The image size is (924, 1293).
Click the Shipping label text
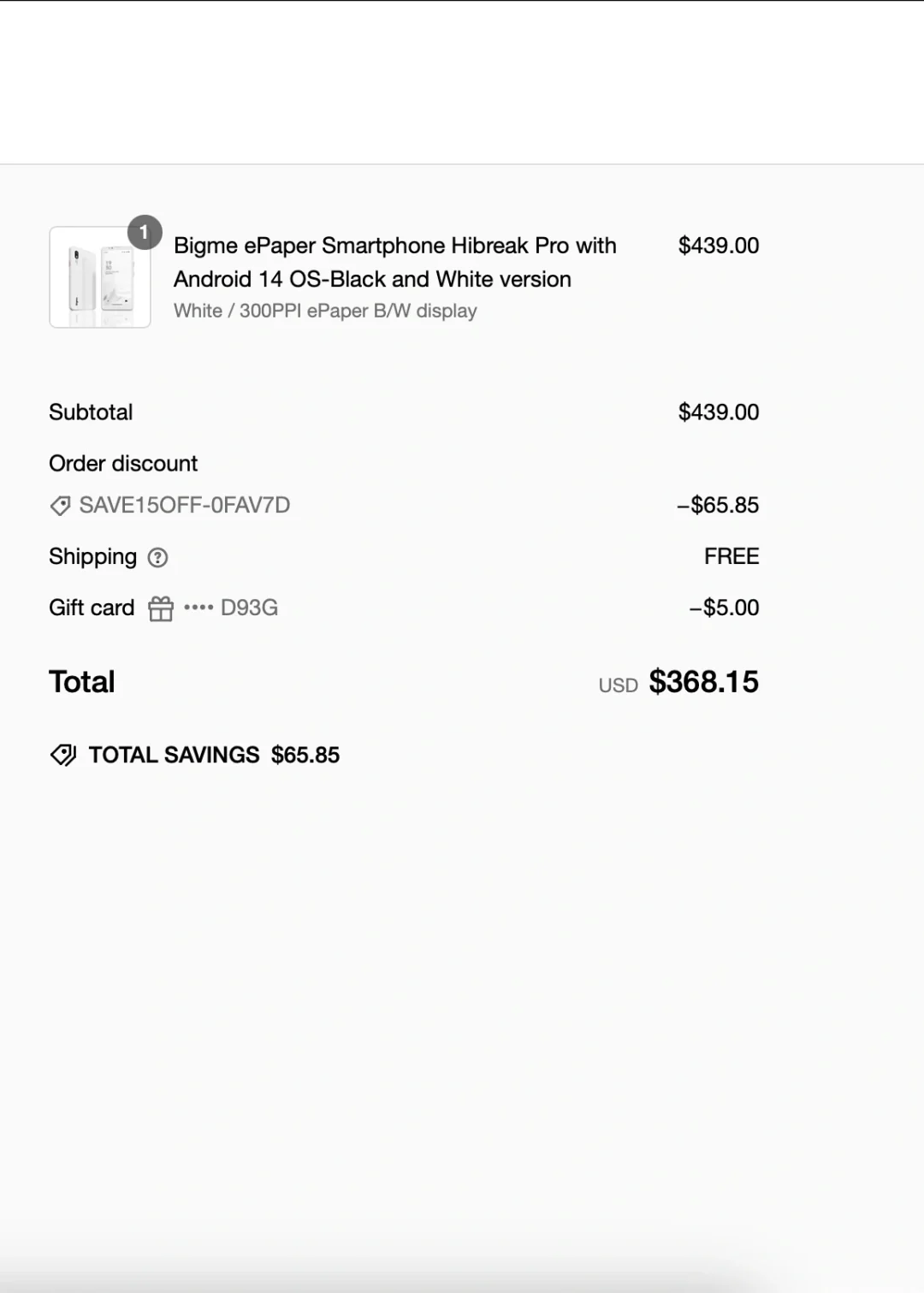coord(92,557)
